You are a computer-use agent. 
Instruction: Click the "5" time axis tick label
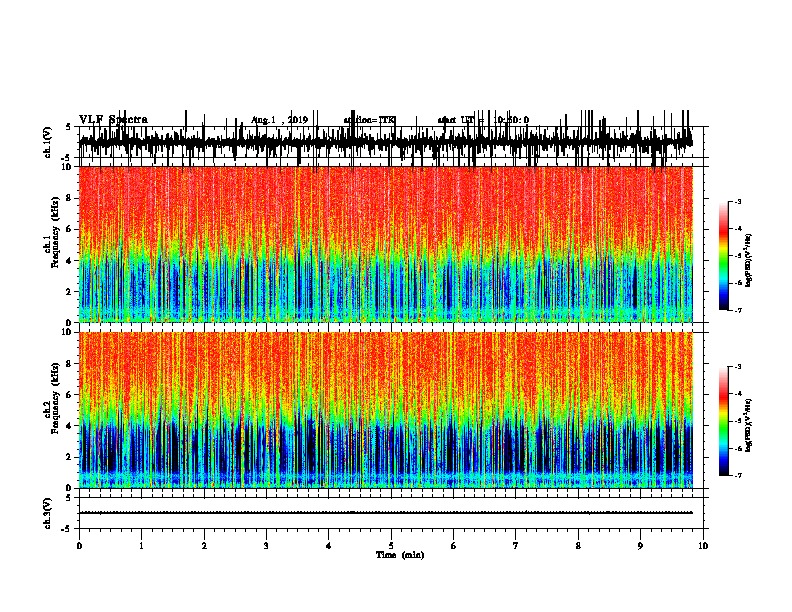[x=391, y=546]
